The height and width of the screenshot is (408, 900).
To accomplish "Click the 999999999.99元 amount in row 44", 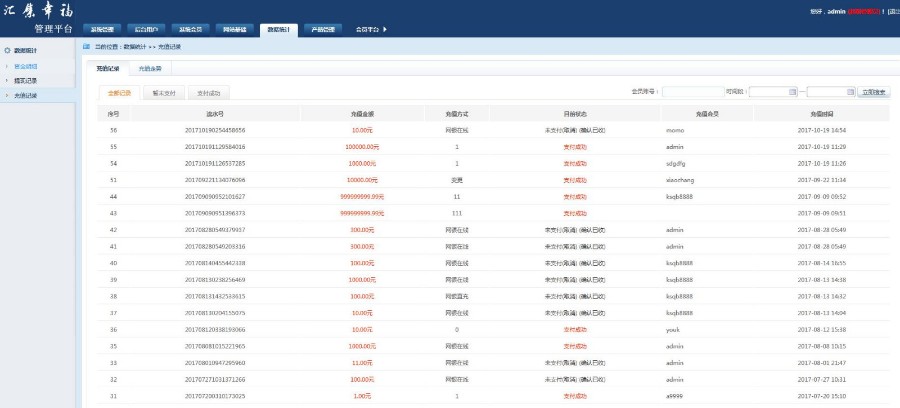I will [x=362, y=197].
